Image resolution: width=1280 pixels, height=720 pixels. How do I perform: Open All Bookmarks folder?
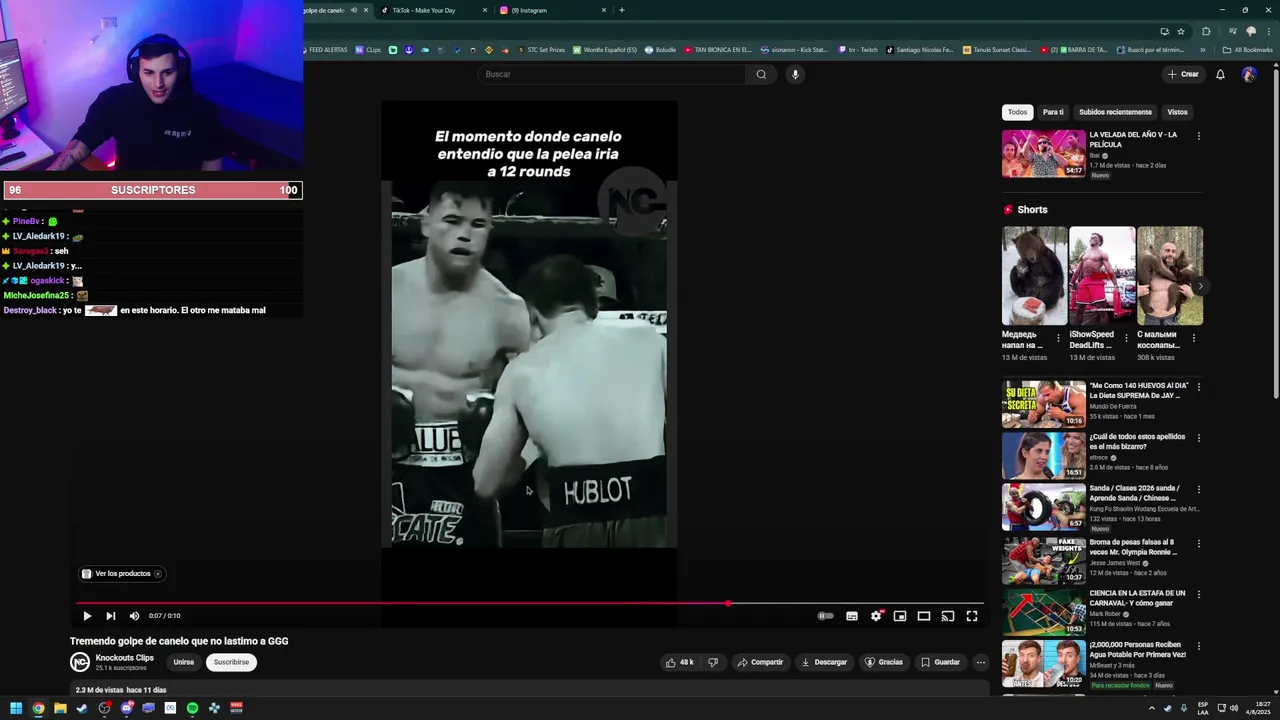1248,50
